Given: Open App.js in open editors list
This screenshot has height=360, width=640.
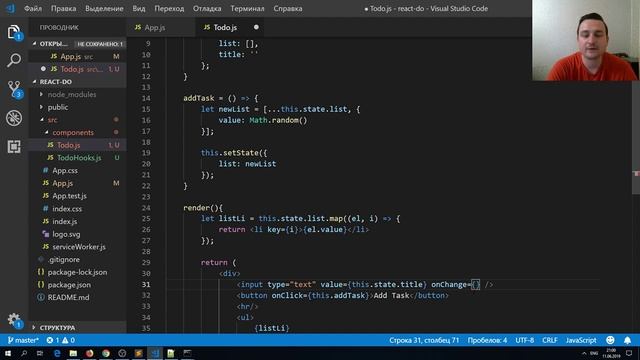Looking at the screenshot, I should point(70,56).
